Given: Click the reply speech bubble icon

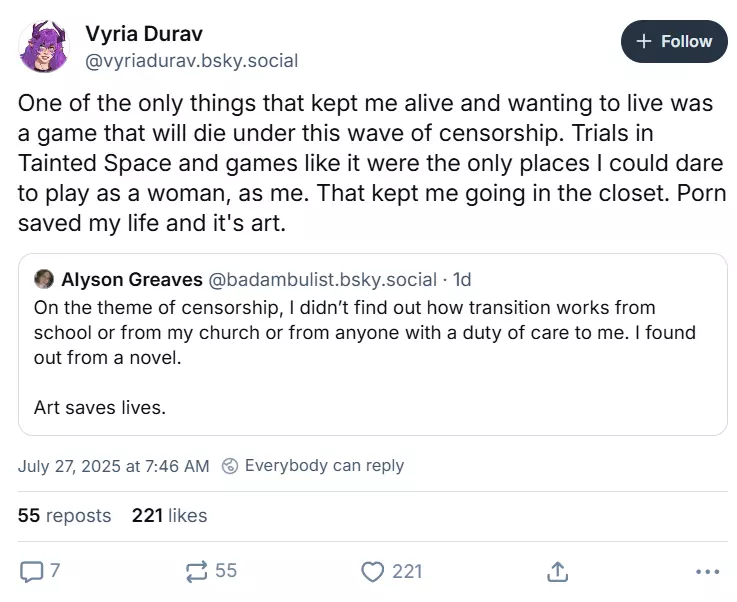Looking at the screenshot, I should tap(32, 571).
